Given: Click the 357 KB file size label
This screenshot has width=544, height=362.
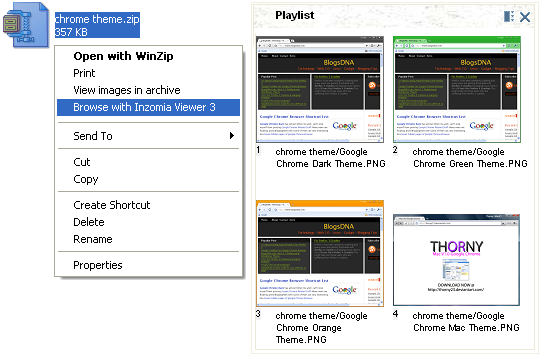Looking at the screenshot, I should coord(71,32).
